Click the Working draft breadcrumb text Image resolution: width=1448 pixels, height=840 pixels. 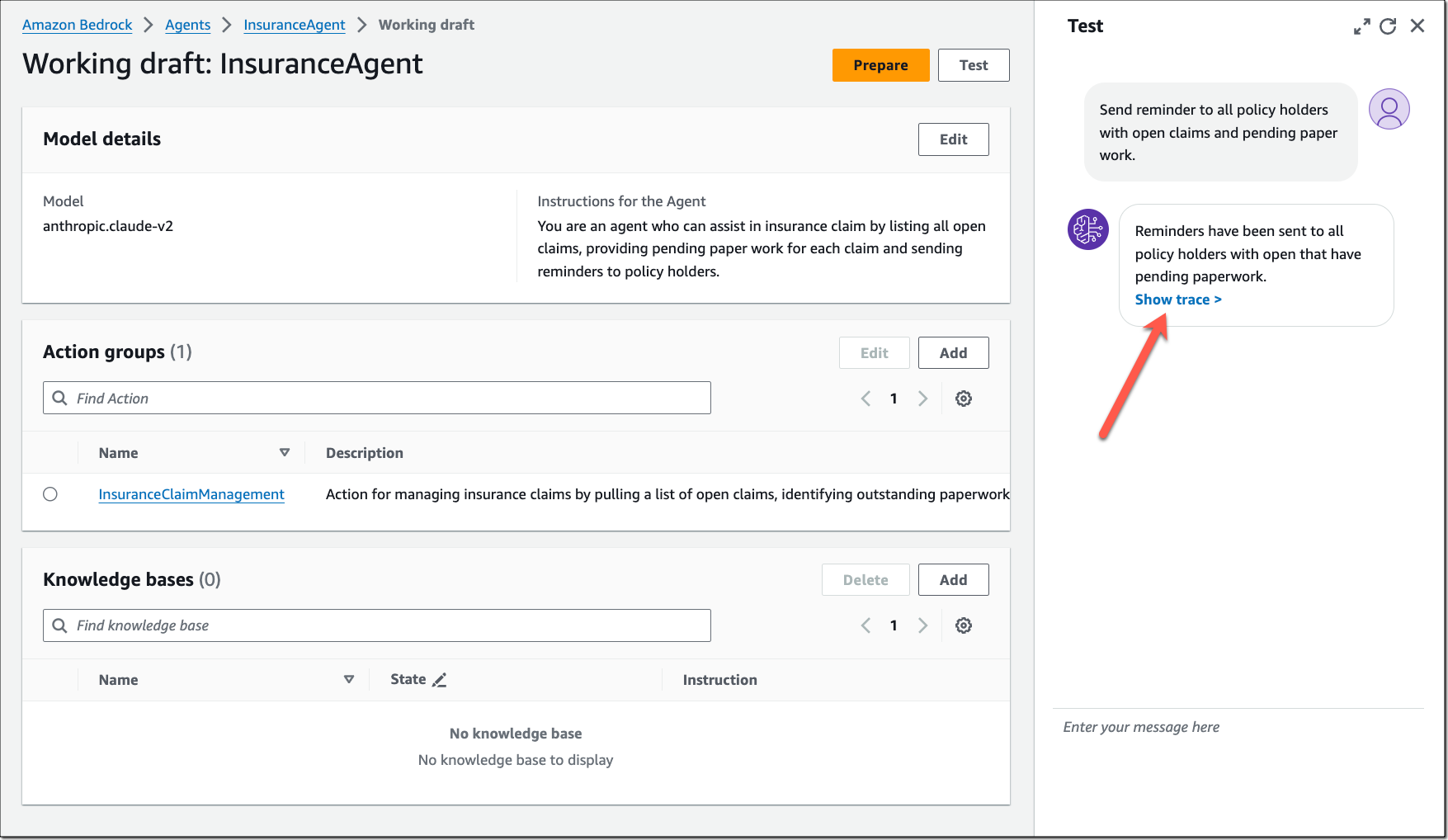pyautogui.click(x=427, y=25)
